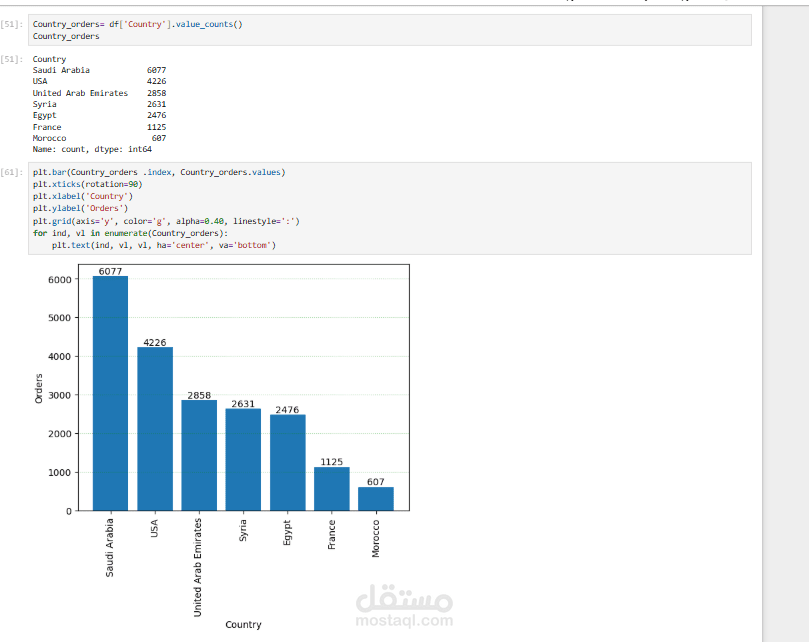Click the "Country" x-axis label
This screenshot has width=809, height=642.
point(243,624)
